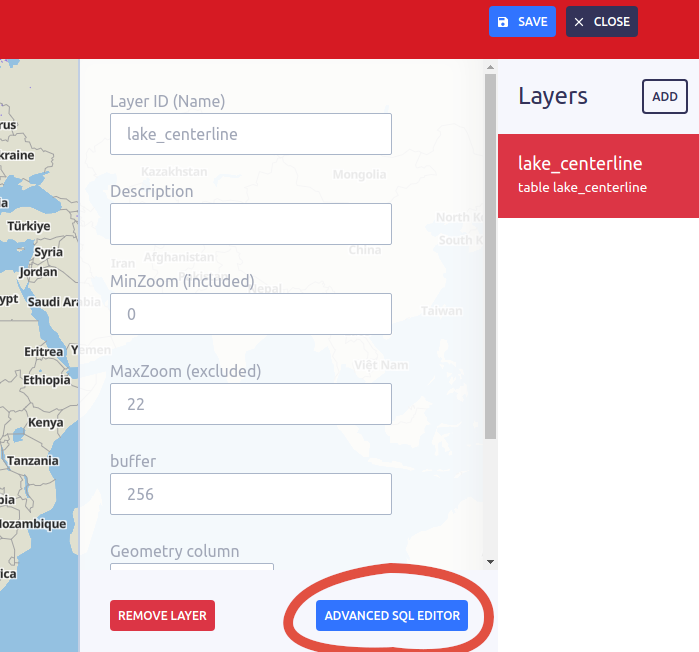Click the MinZoom field showing 0
The width and height of the screenshot is (699, 652).
pos(250,314)
